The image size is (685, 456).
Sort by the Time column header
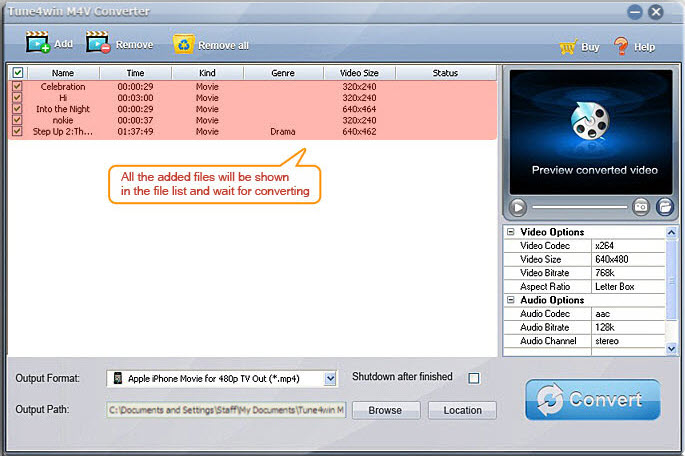(135, 73)
